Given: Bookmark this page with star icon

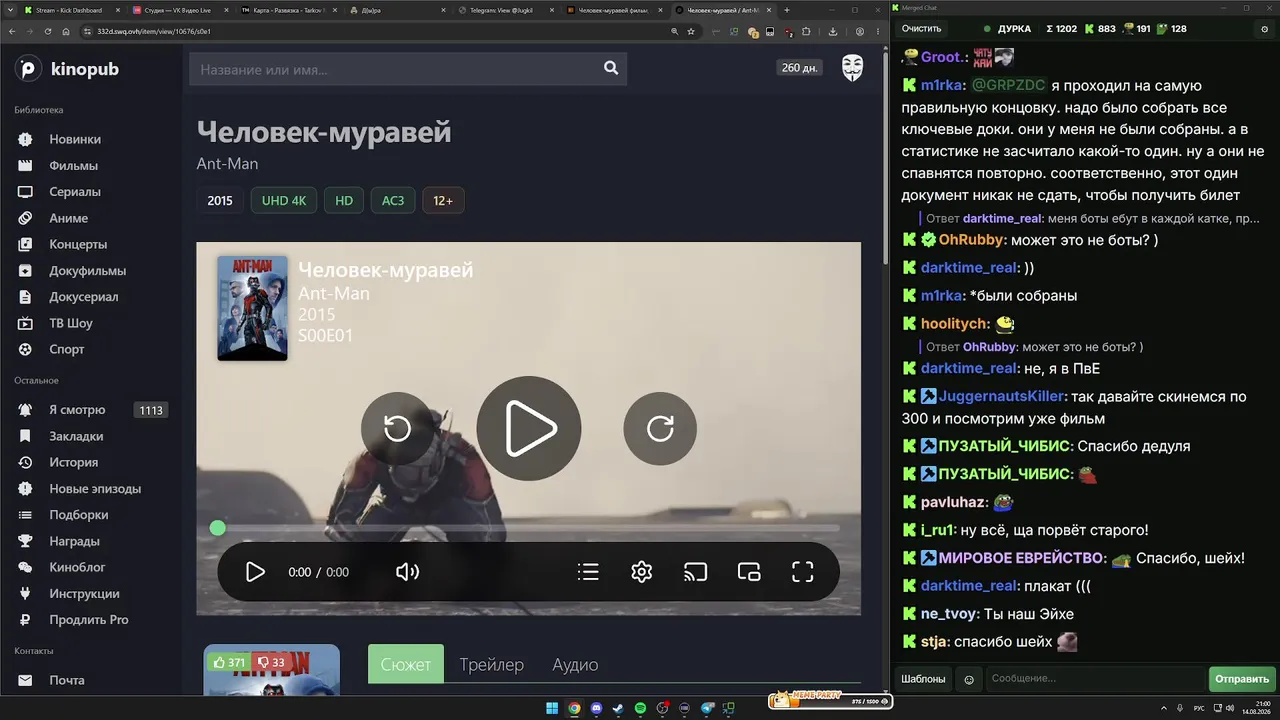Looking at the screenshot, I should pyautogui.click(x=691, y=31).
